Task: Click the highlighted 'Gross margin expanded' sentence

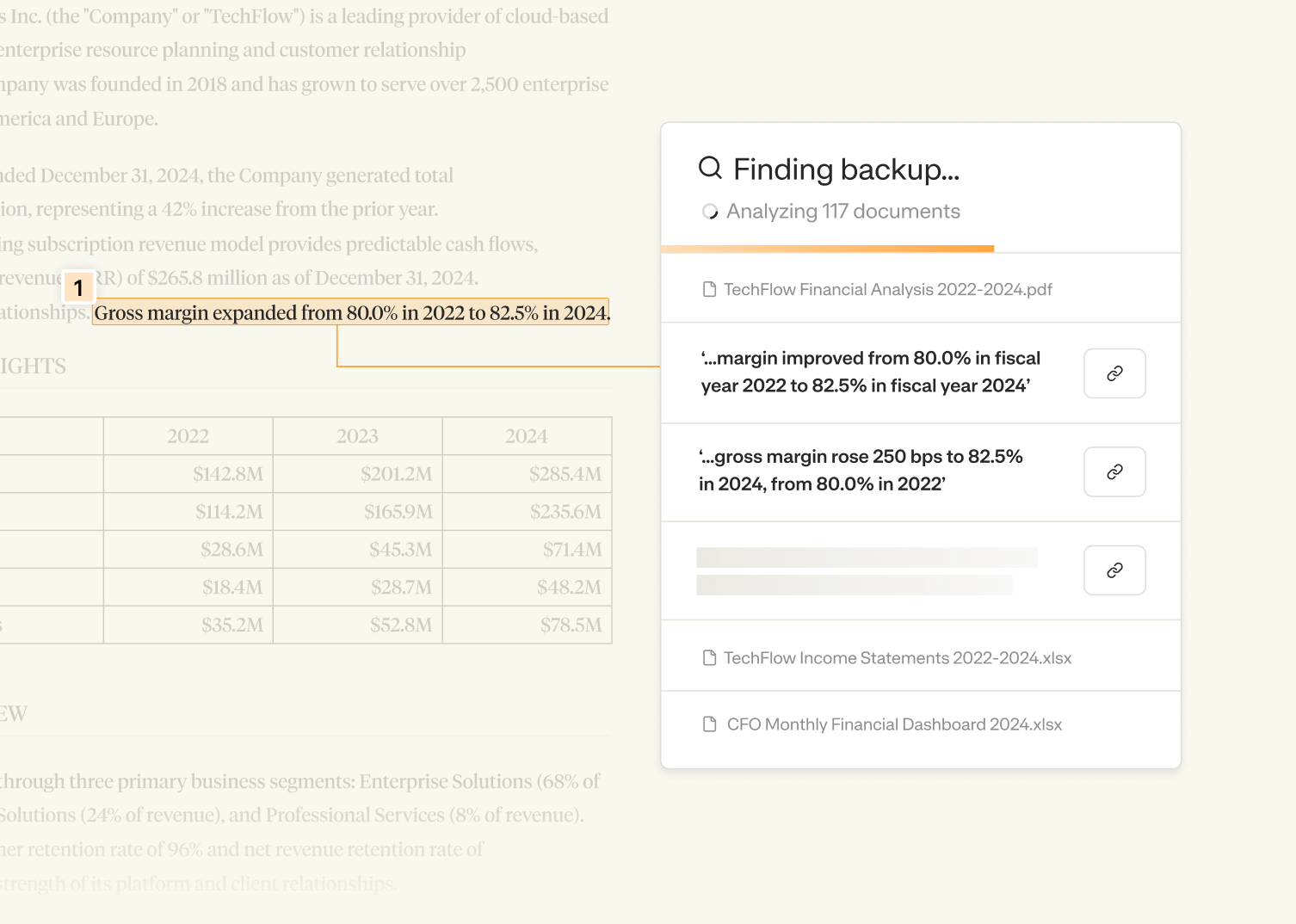Action: pos(351,312)
